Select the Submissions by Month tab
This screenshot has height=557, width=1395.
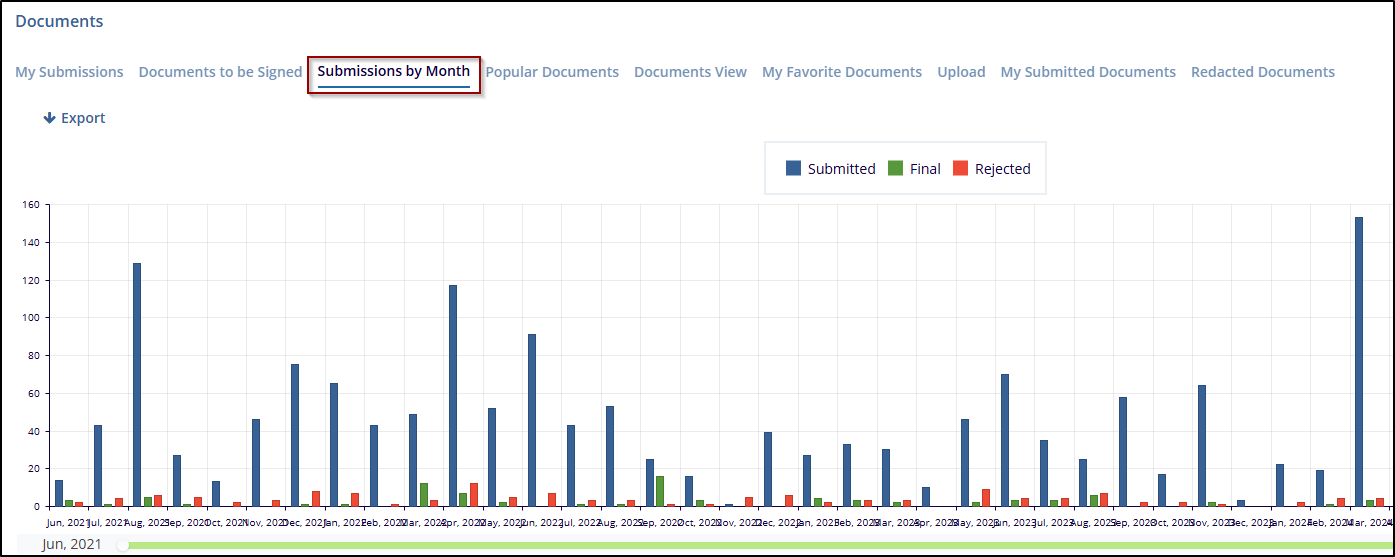pyautogui.click(x=393, y=72)
